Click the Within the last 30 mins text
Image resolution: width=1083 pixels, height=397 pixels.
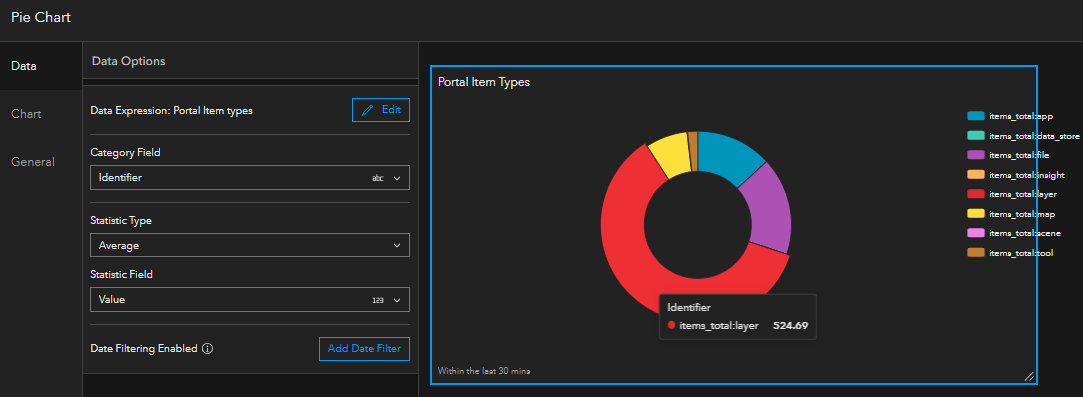coord(483,371)
